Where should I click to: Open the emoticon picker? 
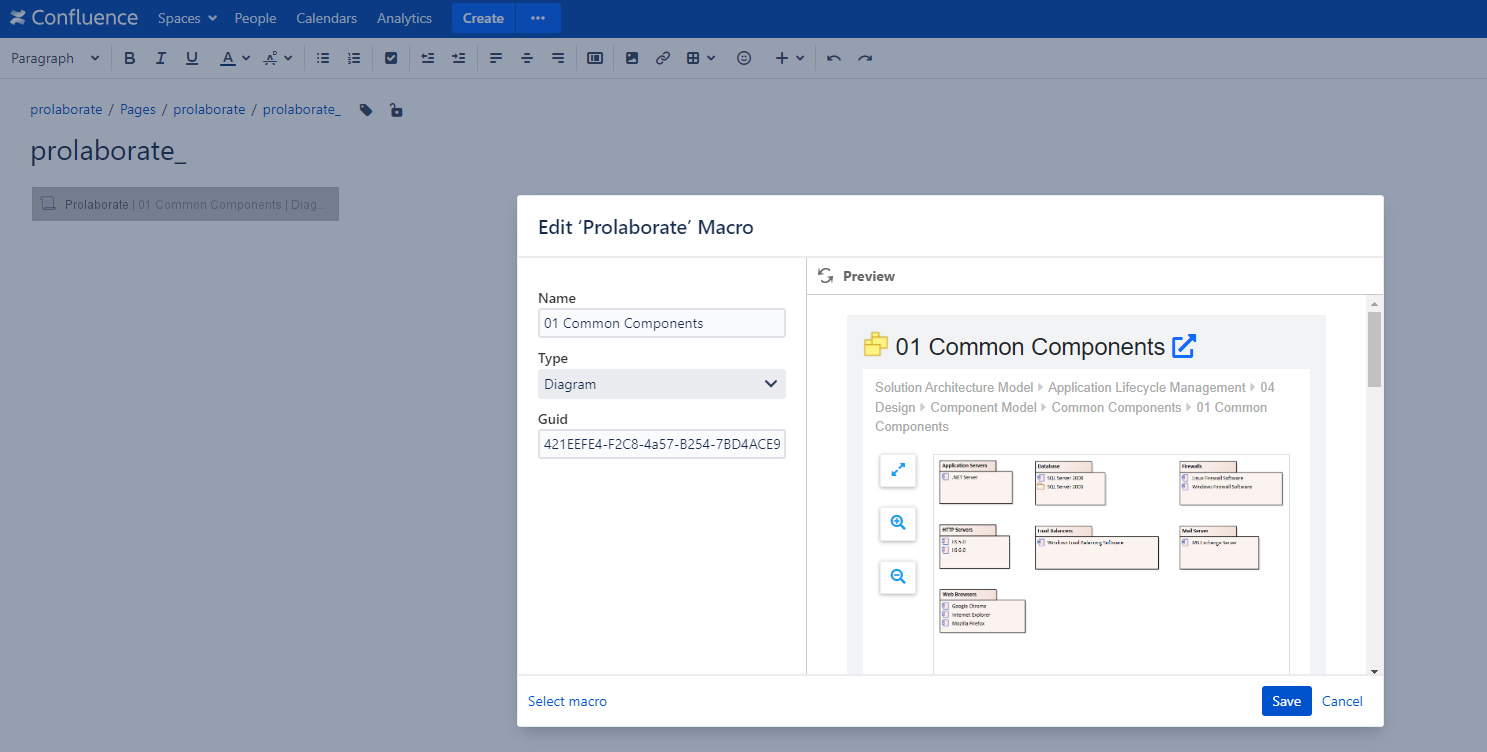tap(744, 58)
